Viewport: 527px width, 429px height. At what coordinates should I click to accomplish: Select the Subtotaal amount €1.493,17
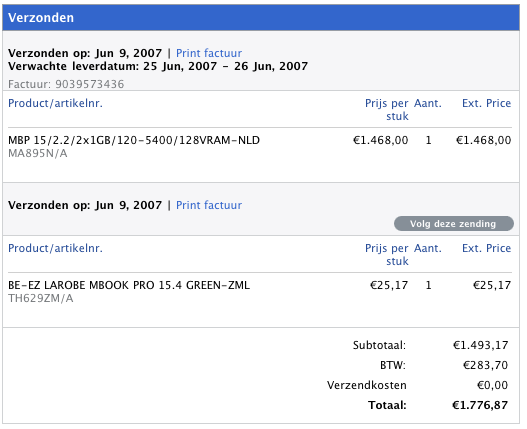pyautogui.click(x=481, y=345)
